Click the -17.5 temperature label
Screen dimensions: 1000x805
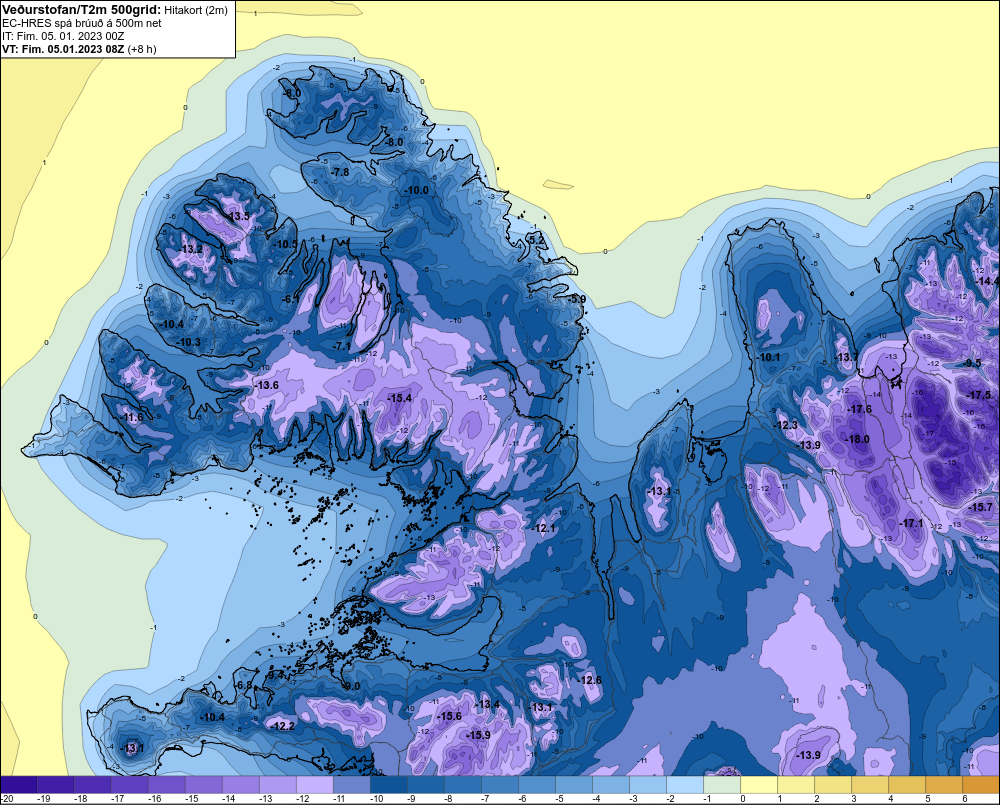pos(979,395)
